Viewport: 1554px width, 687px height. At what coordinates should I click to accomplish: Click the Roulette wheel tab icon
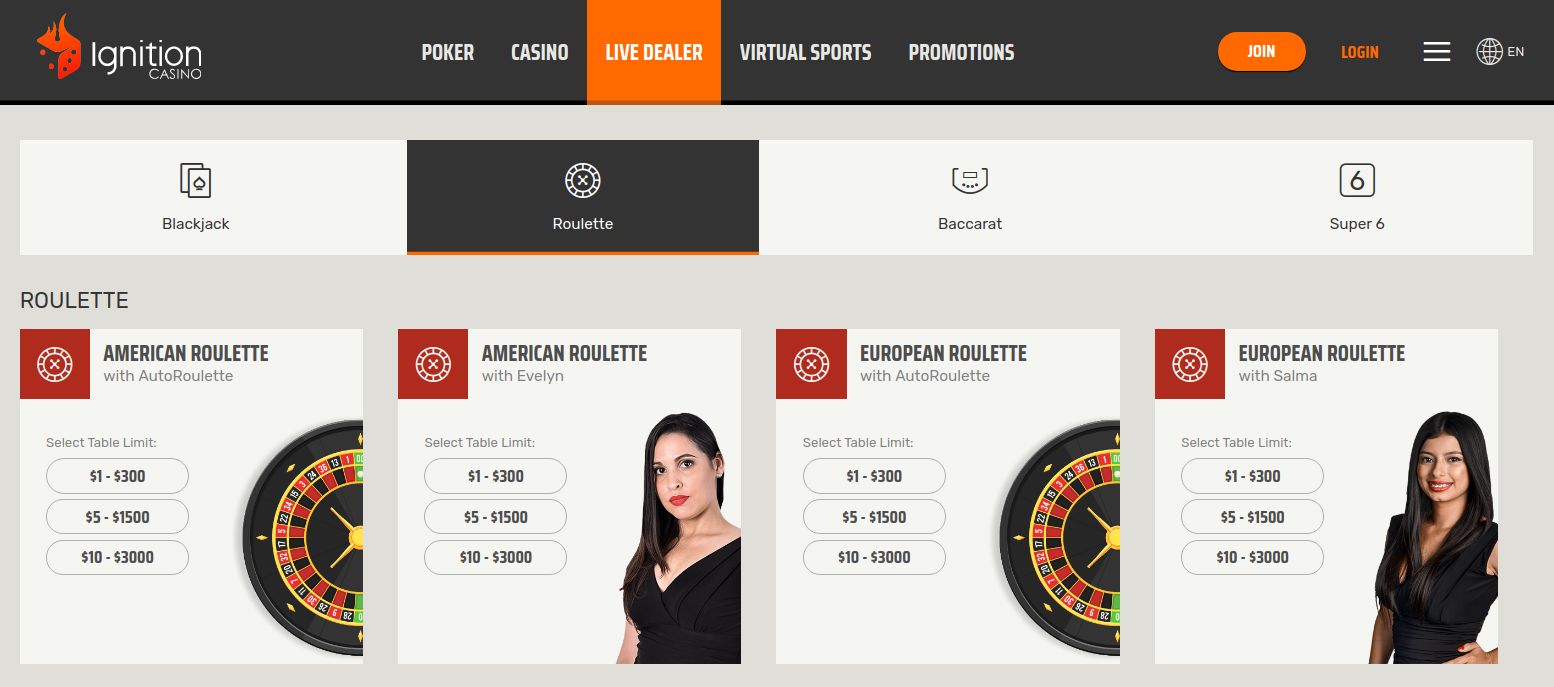(x=582, y=181)
